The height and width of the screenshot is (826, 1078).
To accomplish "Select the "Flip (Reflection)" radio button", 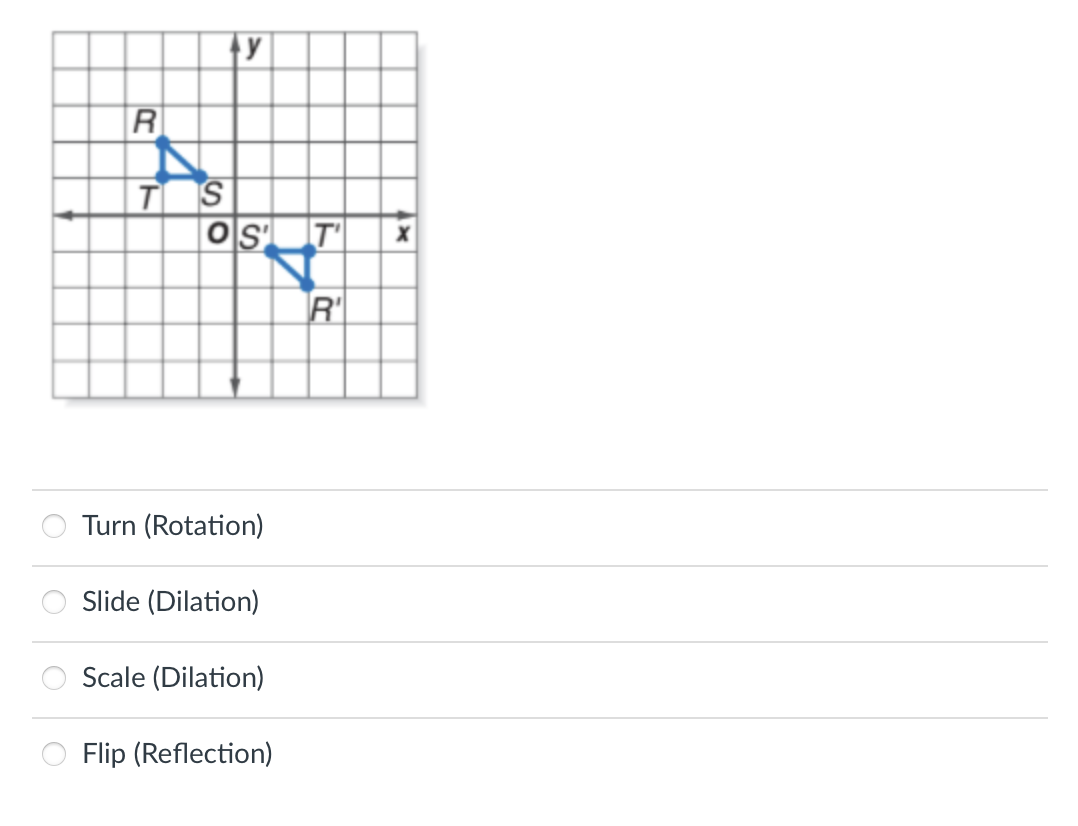I will click(x=54, y=754).
